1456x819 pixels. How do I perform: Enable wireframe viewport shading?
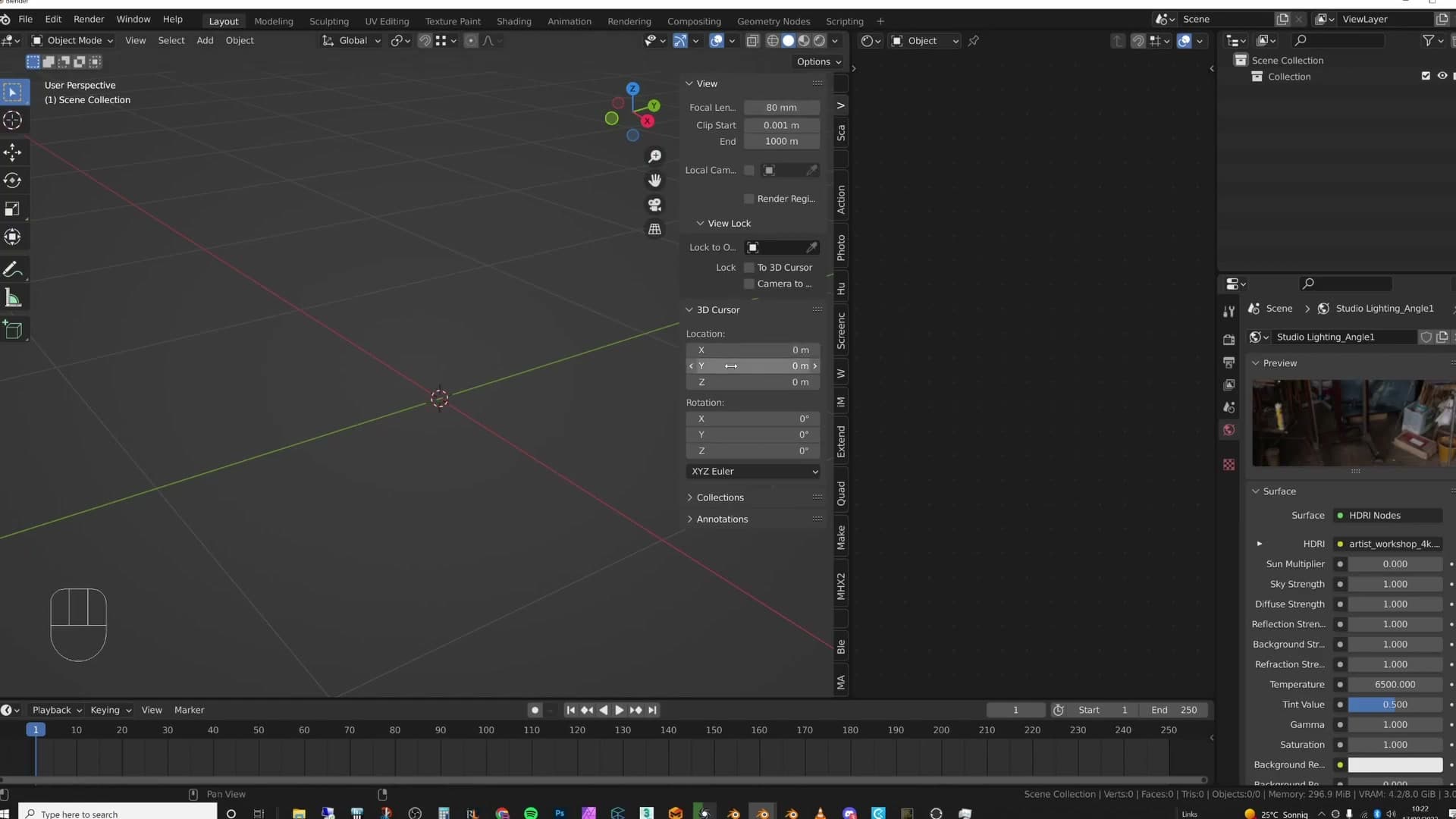click(773, 41)
